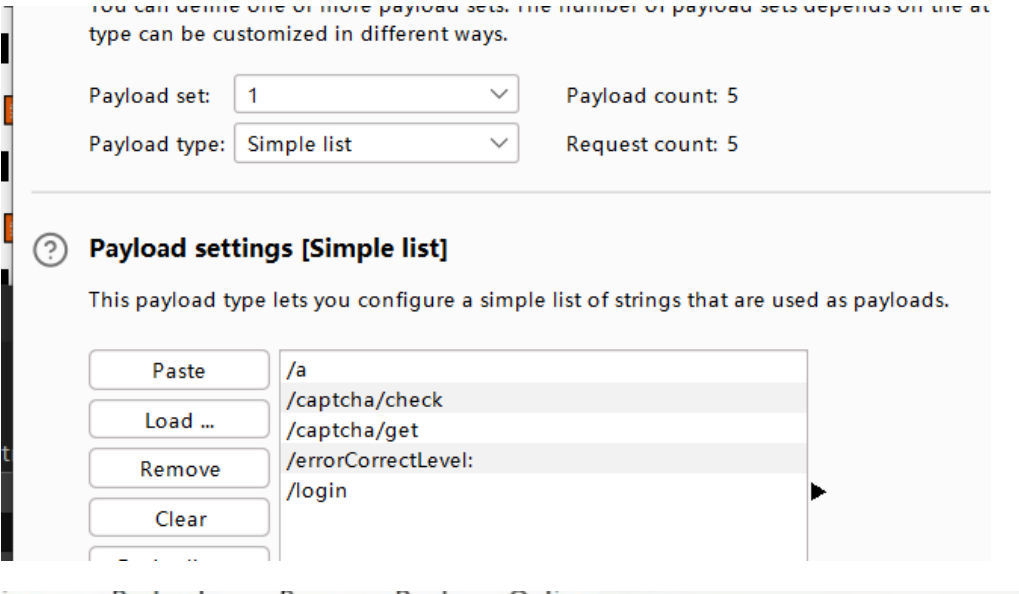
Task: Click the Request count: 5 label
Action: [652, 144]
